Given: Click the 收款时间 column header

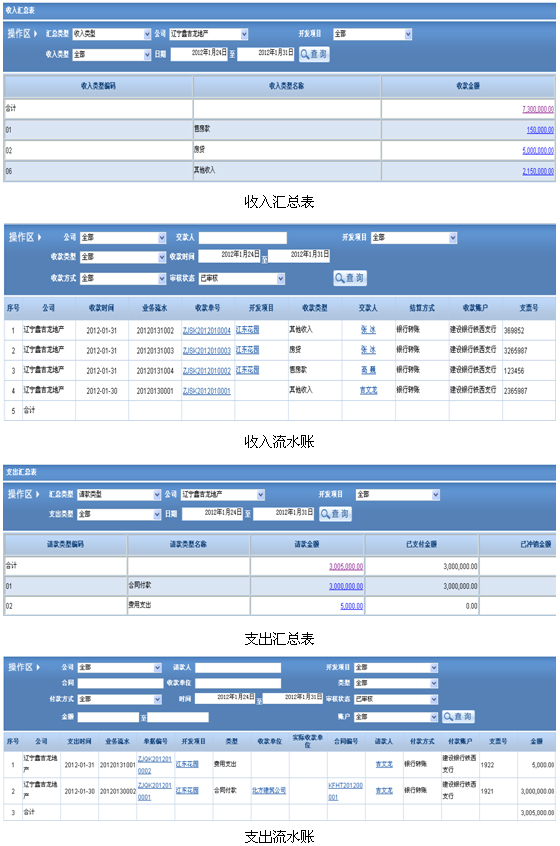Looking at the screenshot, I should (101, 308).
